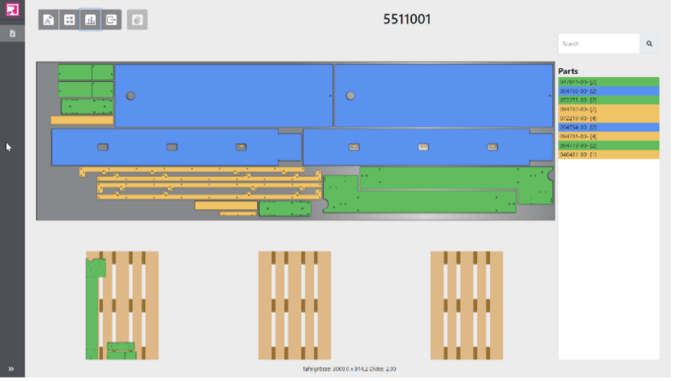
Task: Click the empty pallet on the right
Action: coord(467,305)
